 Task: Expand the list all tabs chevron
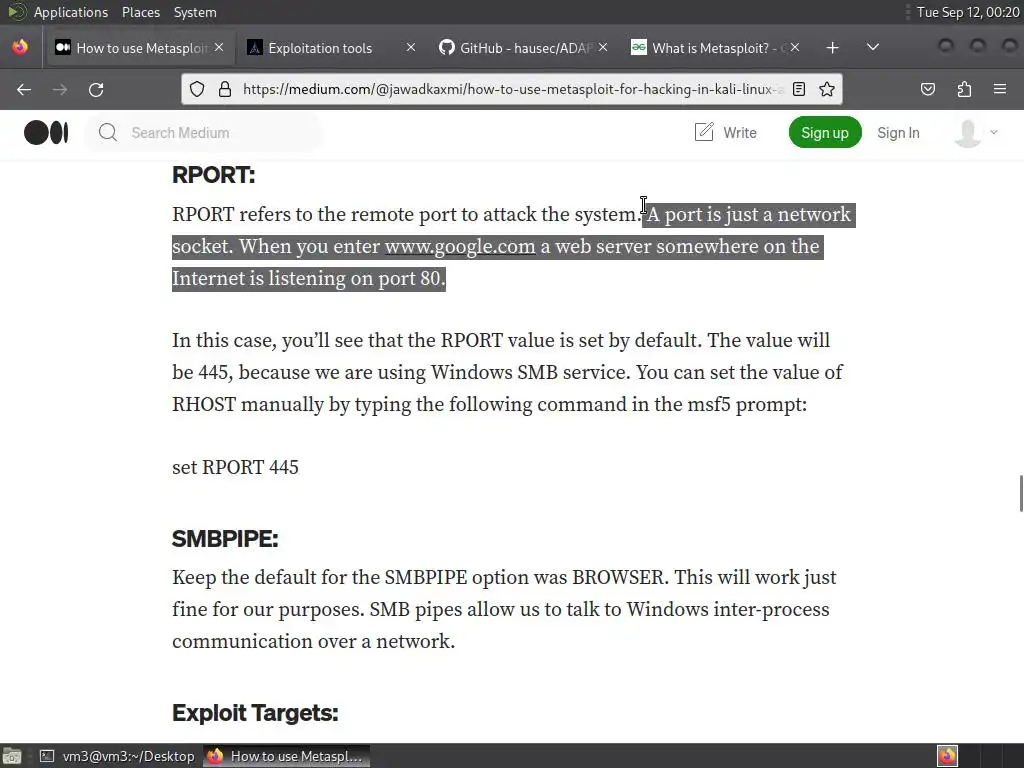872,47
